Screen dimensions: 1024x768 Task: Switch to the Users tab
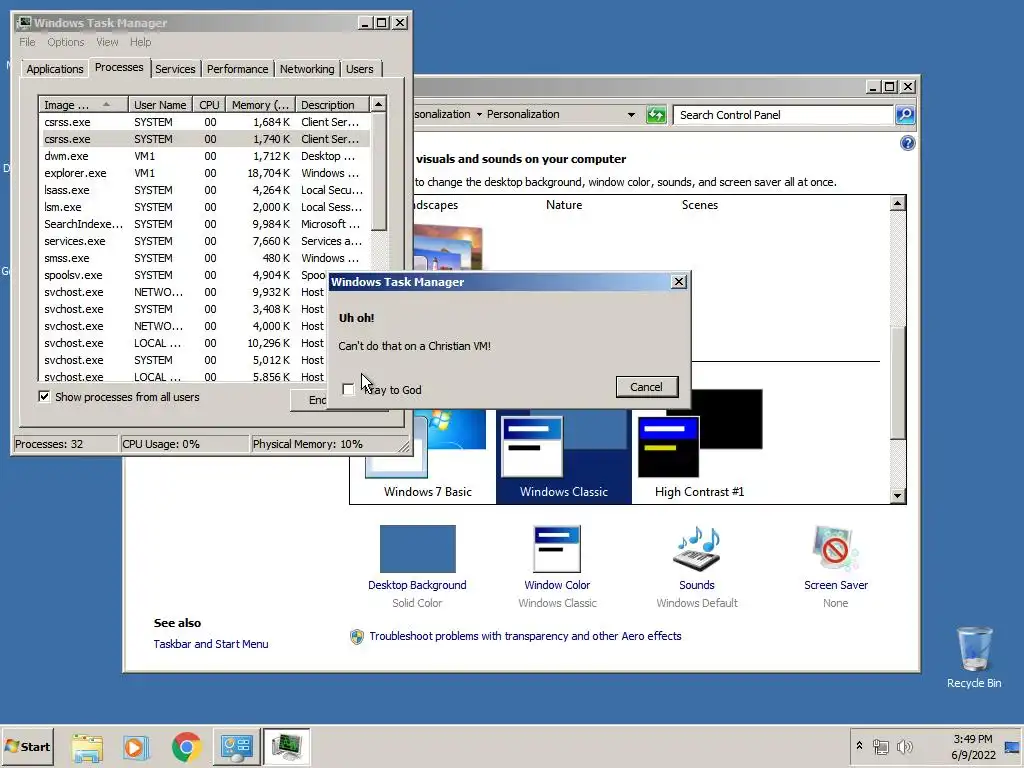(360, 69)
